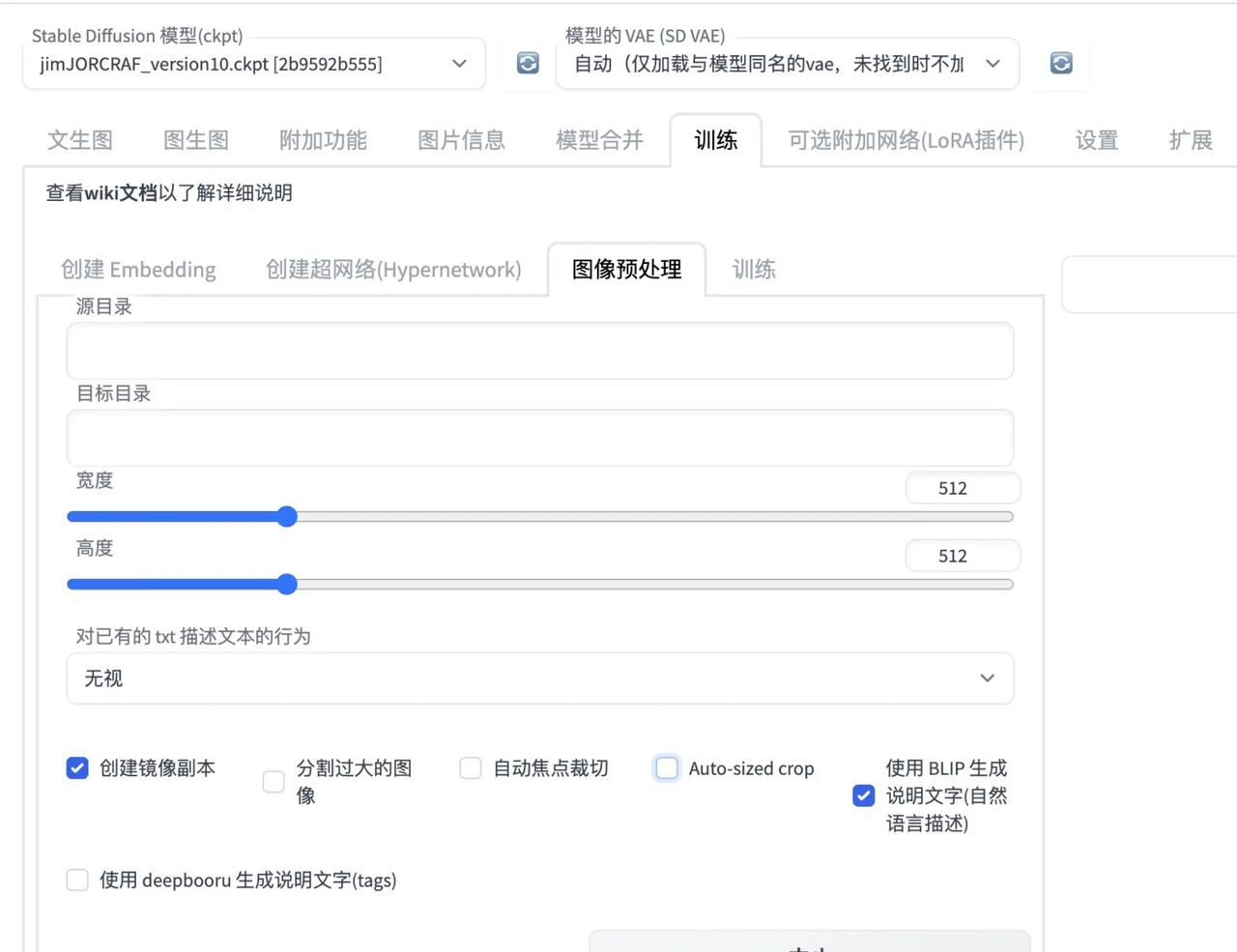Refresh the SD VAE model list
1237x952 pixels.
click(x=1060, y=63)
